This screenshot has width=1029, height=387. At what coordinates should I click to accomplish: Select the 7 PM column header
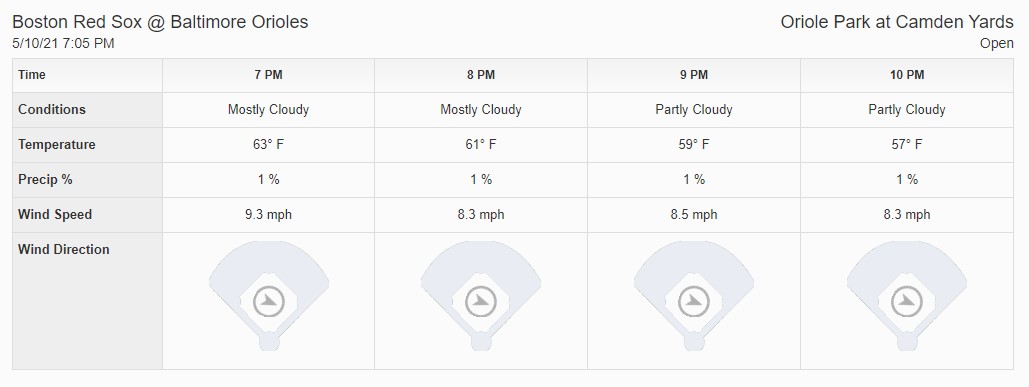[x=268, y=75]
